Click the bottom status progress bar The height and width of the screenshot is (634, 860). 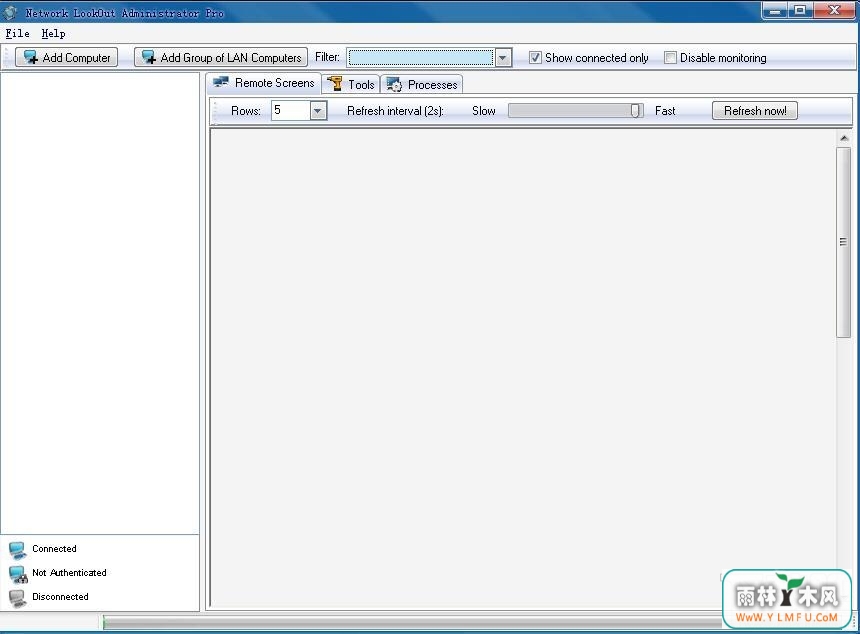pos(411,622)
